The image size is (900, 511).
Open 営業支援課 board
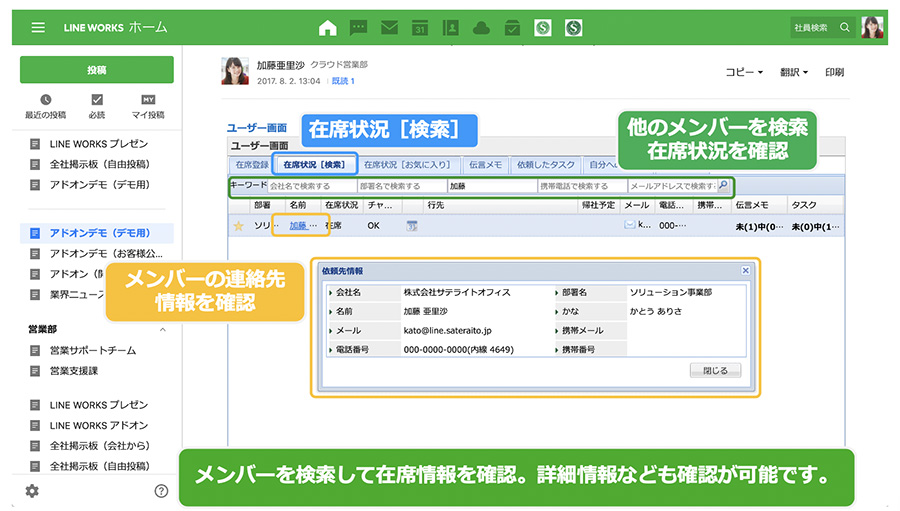click(x=73, y=371)
